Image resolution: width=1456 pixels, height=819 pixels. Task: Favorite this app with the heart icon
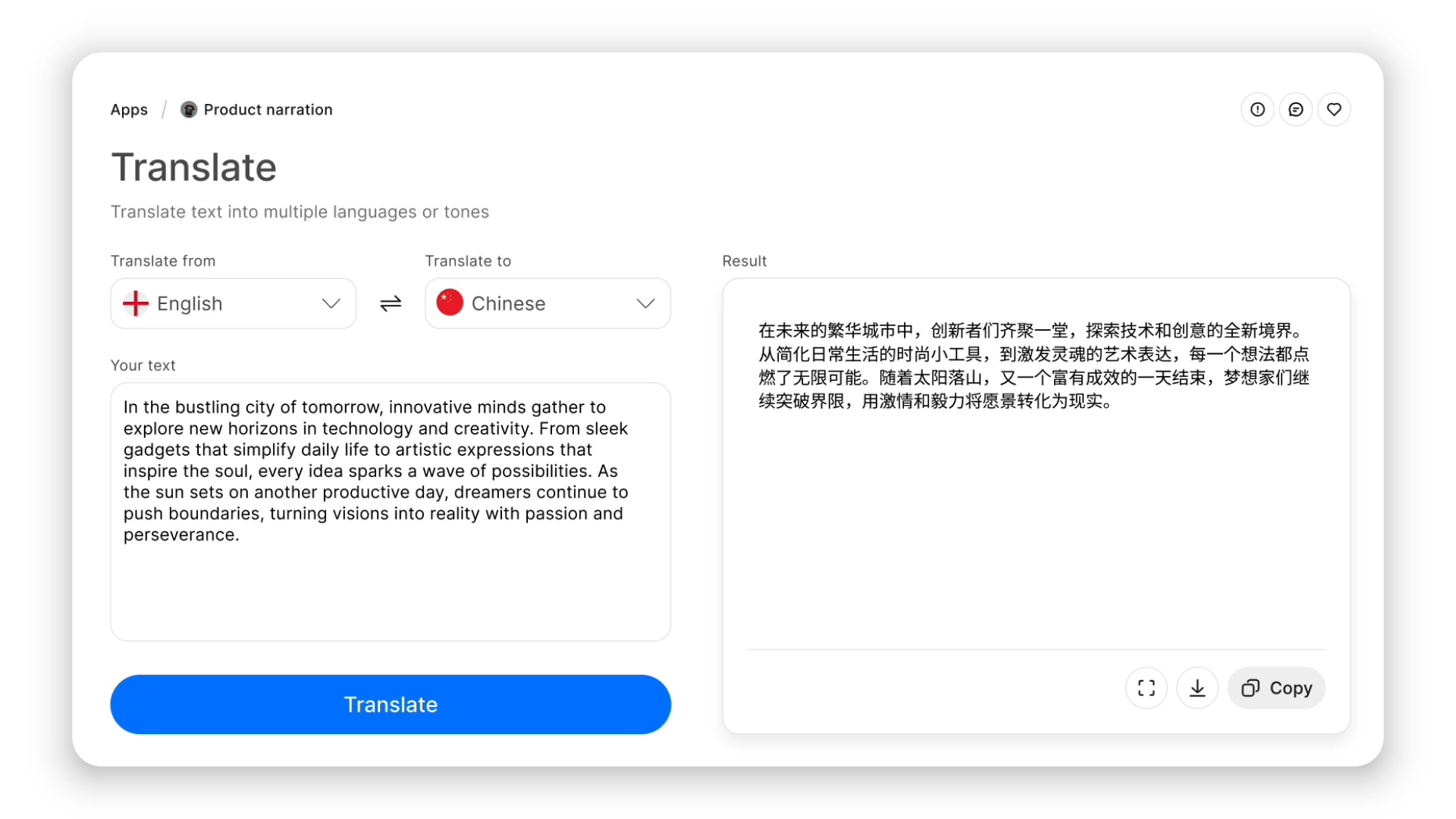point(1335,109)
